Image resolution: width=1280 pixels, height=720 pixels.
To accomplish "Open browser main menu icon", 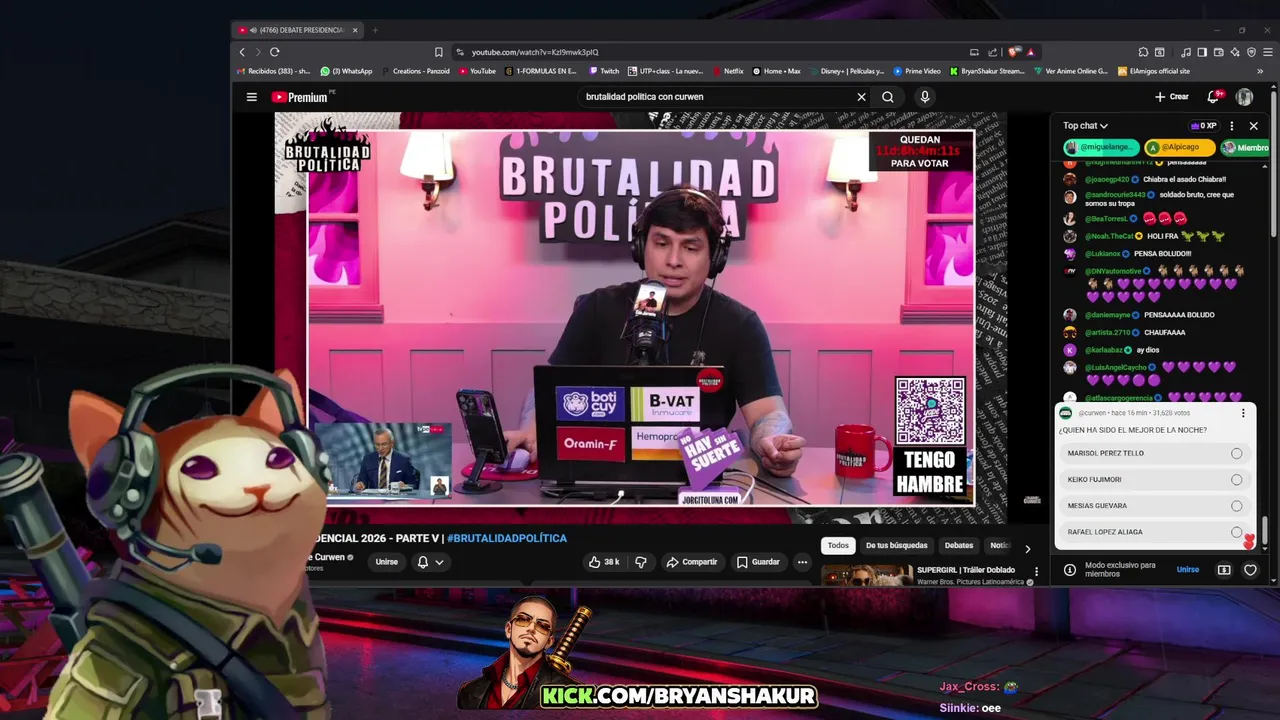I will click(1267, 52).
